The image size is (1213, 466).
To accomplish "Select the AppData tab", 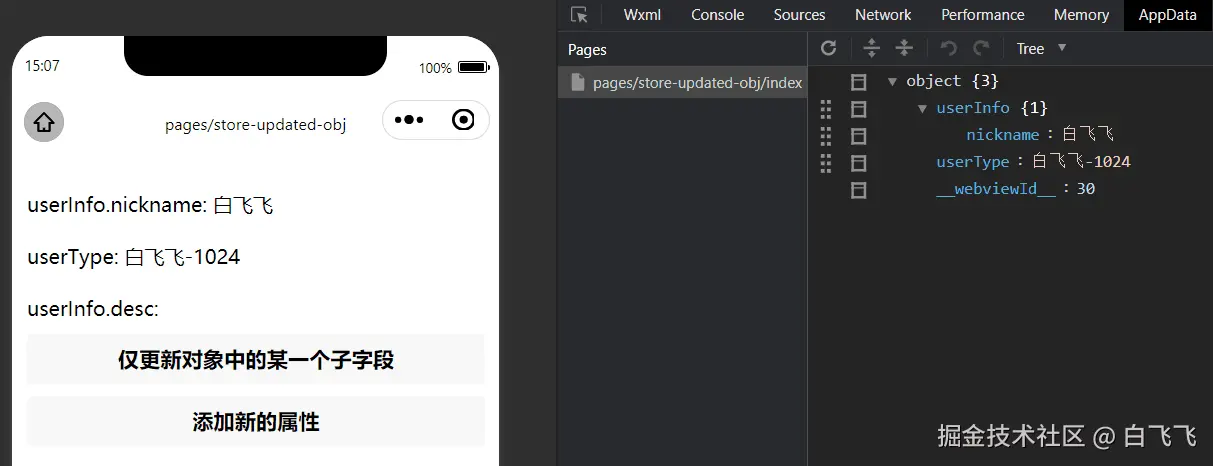I will point(1167,15).
